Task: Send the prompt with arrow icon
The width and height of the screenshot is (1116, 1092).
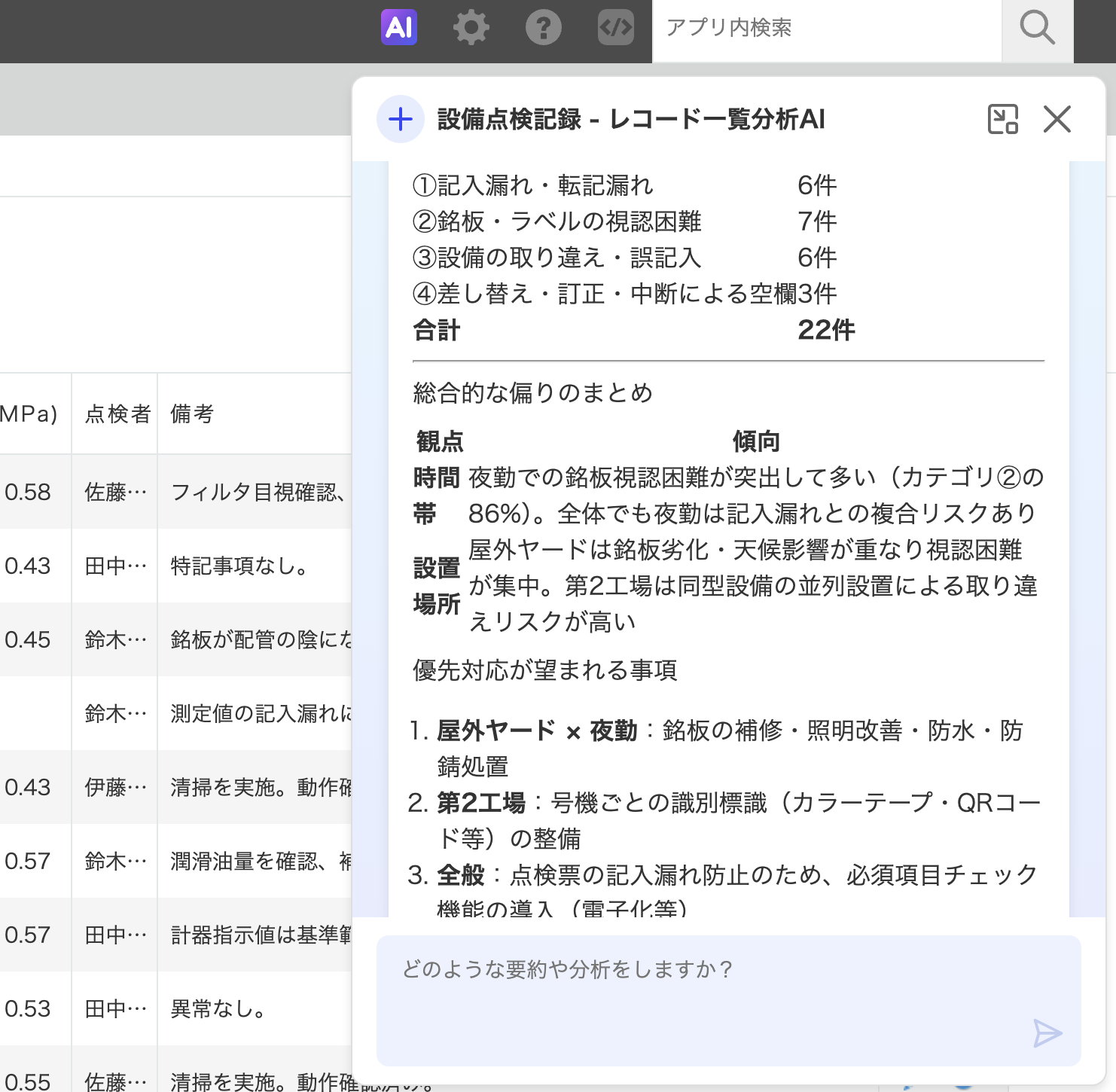Action: point(1047,1034)
